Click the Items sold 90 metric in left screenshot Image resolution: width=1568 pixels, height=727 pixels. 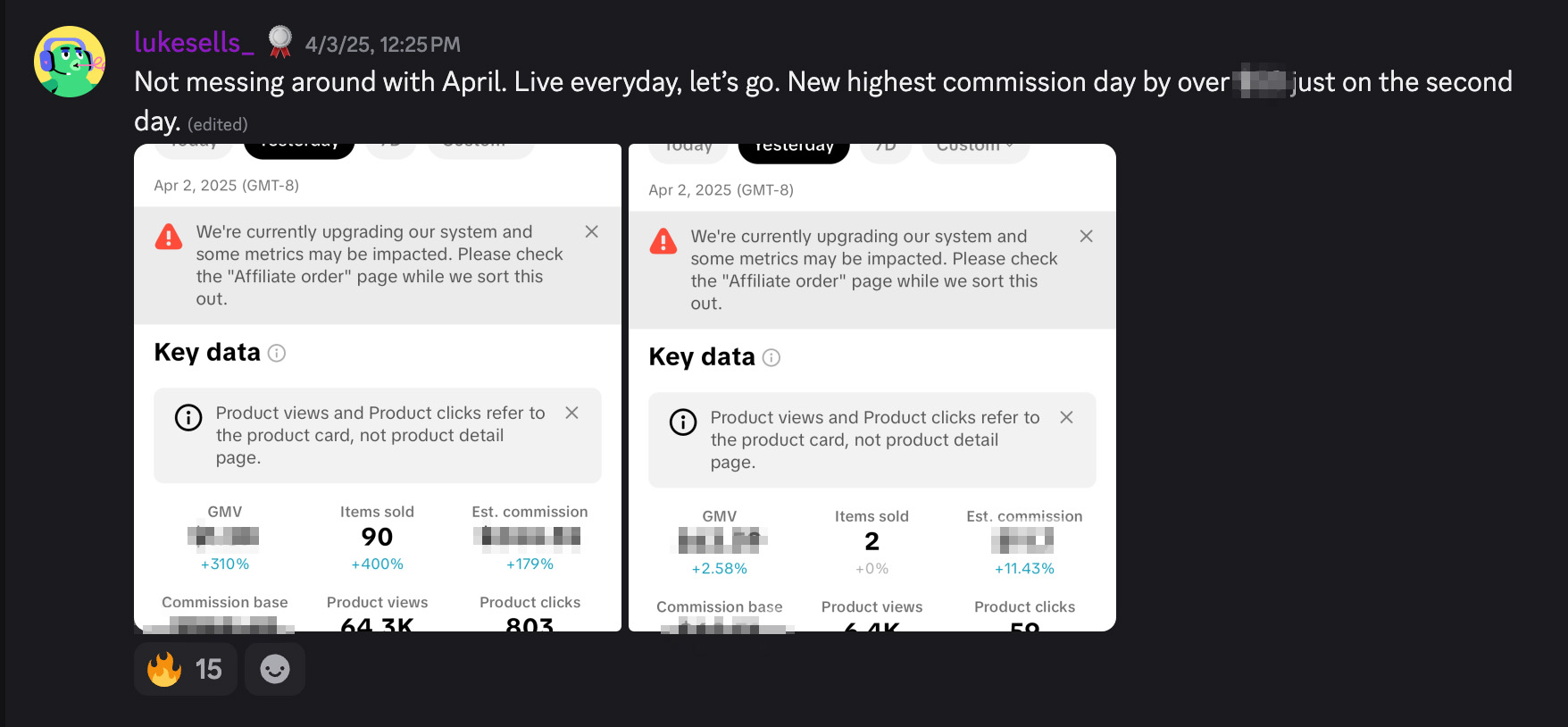click(x=377, y=537)
